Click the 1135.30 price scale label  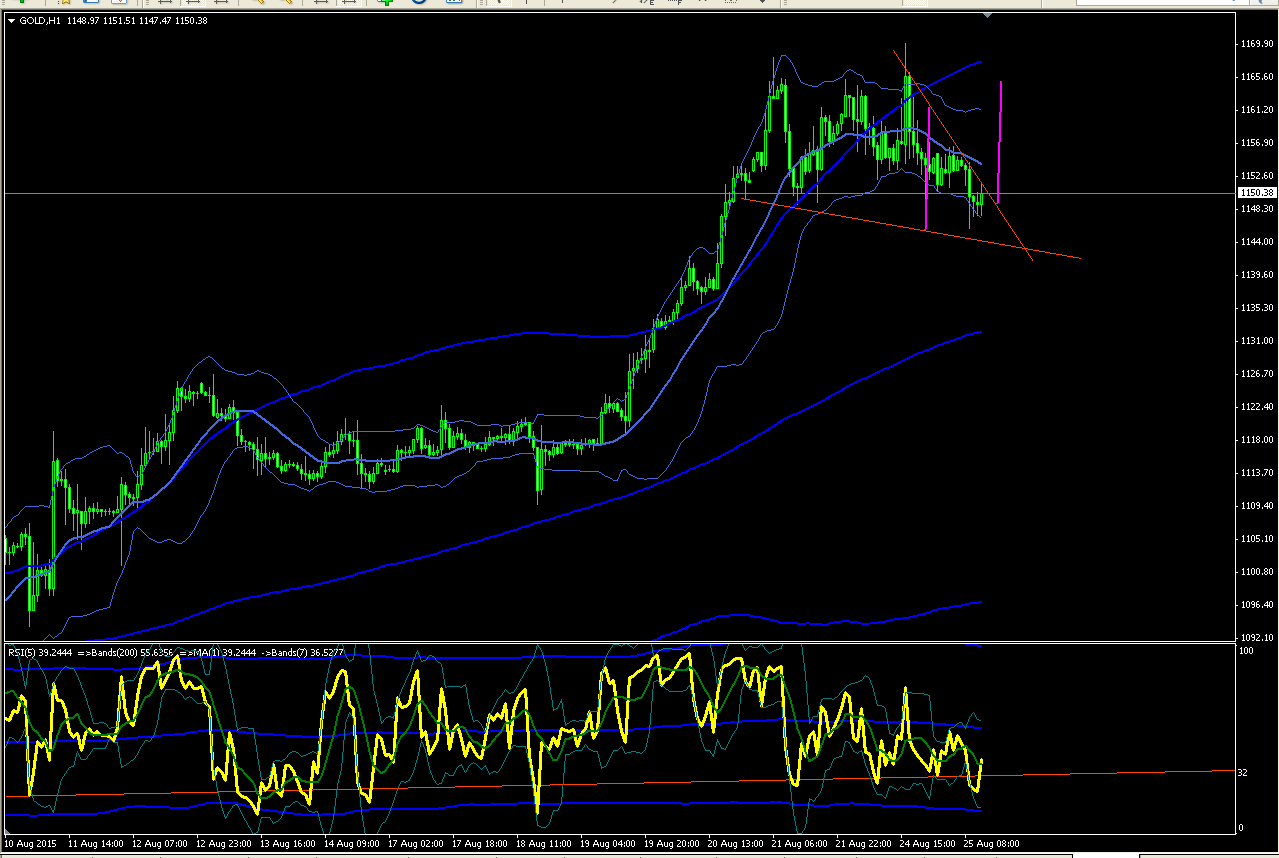1256,308
